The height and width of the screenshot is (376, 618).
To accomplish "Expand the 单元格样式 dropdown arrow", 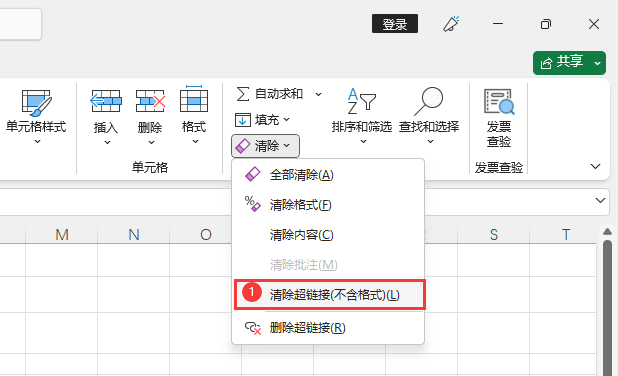I will (37, 141).
